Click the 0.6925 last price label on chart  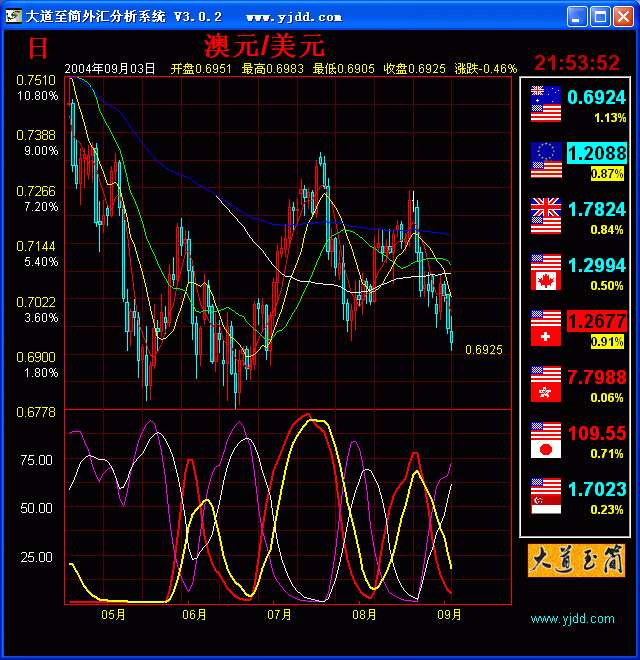(x=484, y=350)
